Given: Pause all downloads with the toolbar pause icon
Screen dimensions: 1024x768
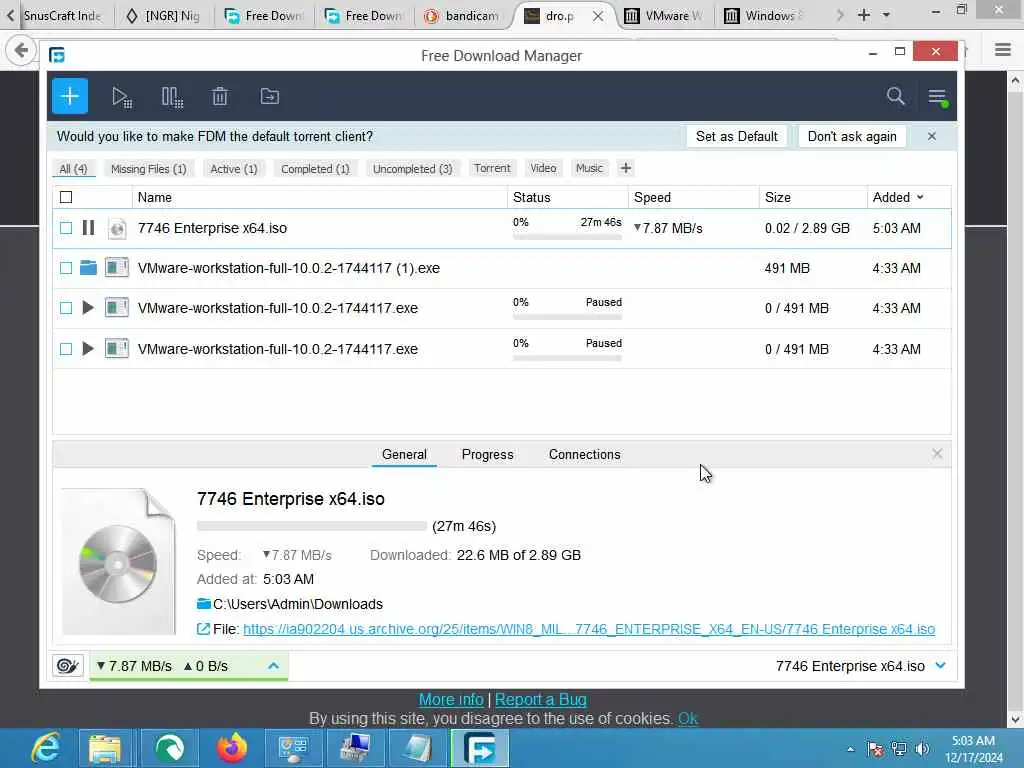Looking at the screenshot, I should [172, 97].
